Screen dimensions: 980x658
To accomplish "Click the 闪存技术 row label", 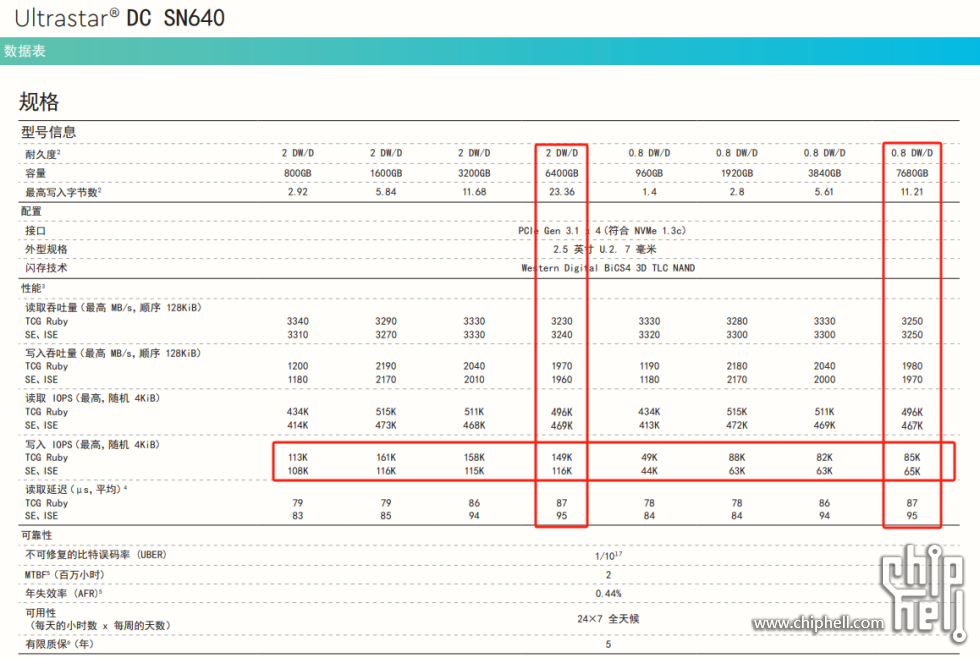I will (46, 268).
